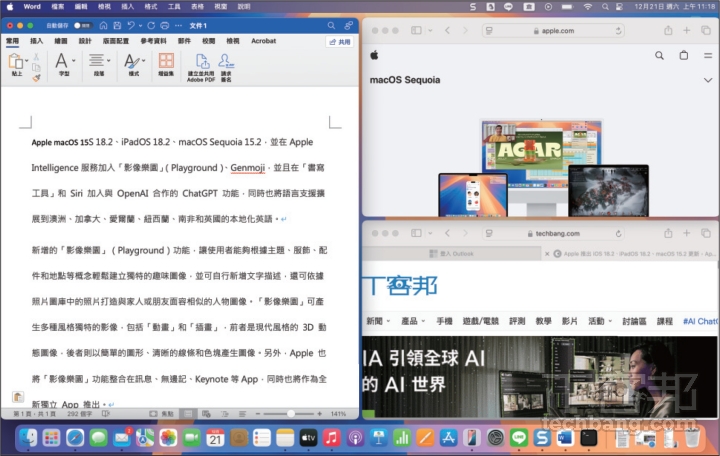Click the collaboration people icon in Word's title bar
This screenshot has height=456, width=720.
coord(349,25)
